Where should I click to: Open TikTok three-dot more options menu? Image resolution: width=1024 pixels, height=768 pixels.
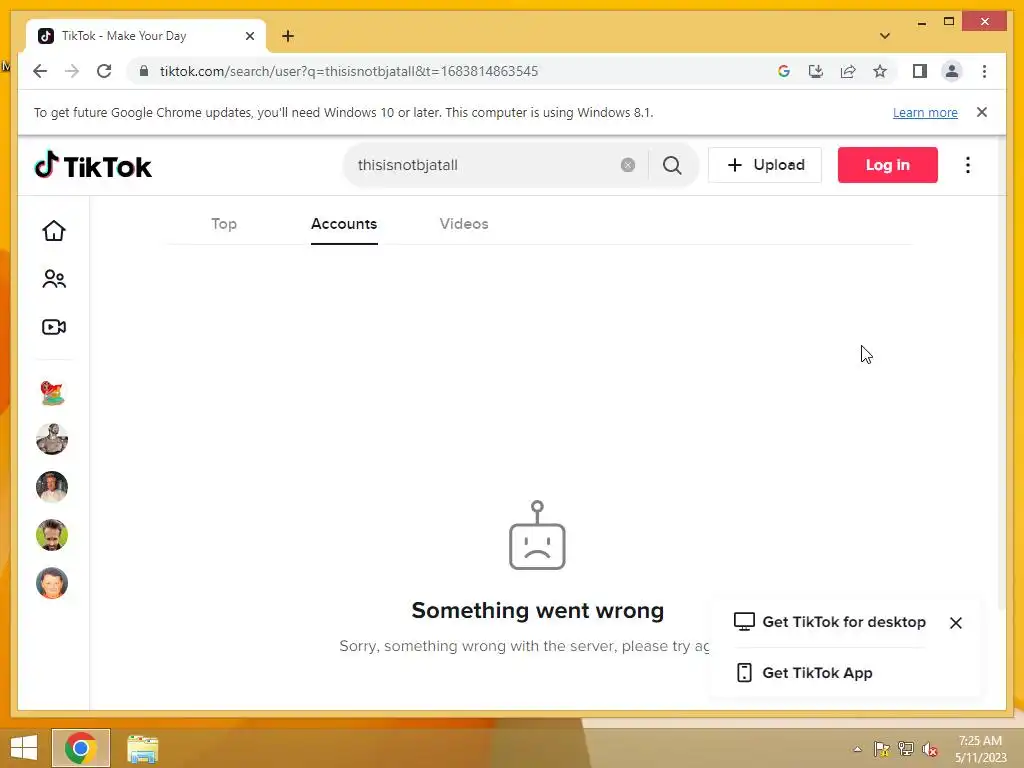[968, 165]
